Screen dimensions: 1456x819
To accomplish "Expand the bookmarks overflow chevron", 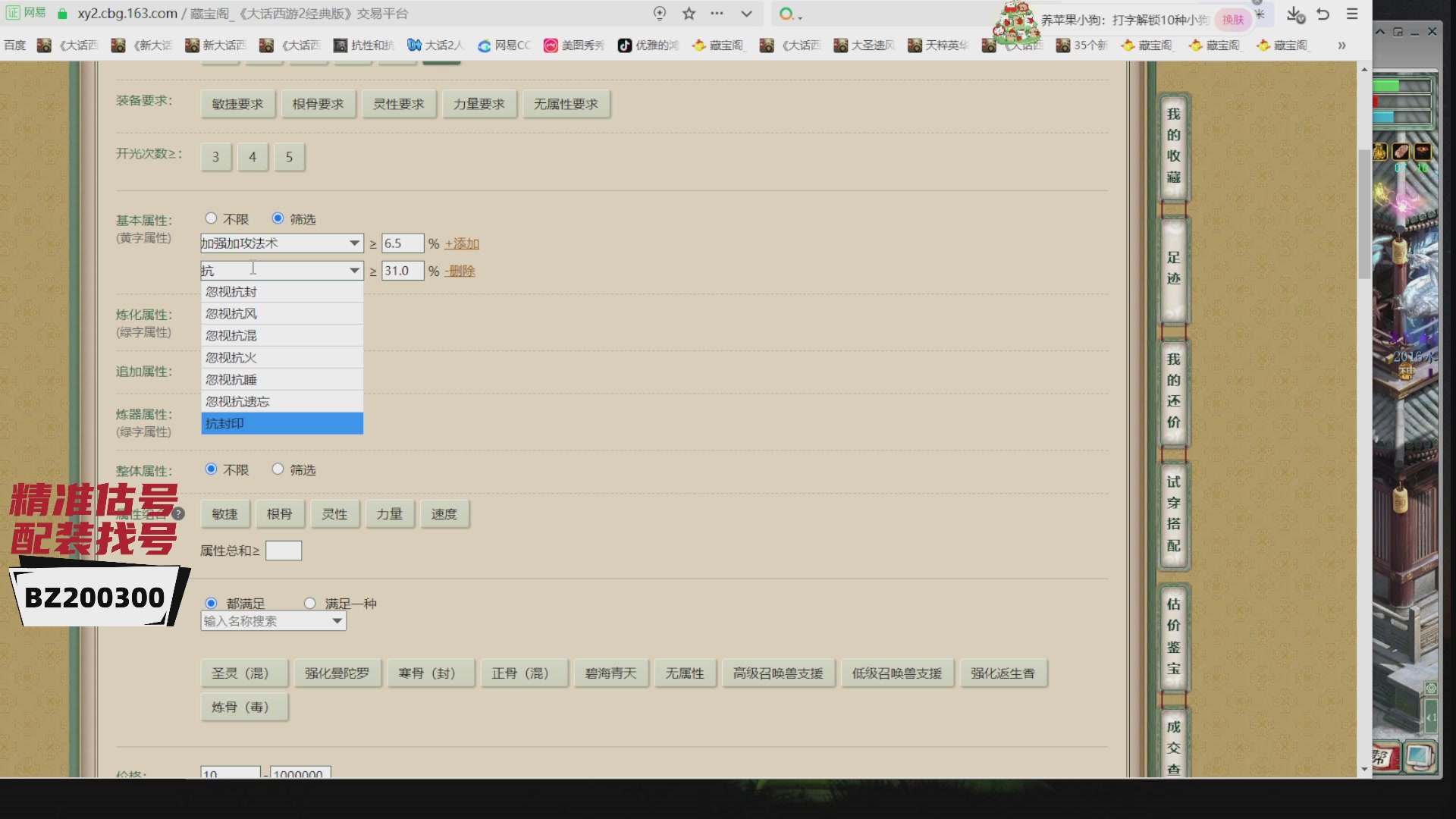I will [x=1341, y=45].
